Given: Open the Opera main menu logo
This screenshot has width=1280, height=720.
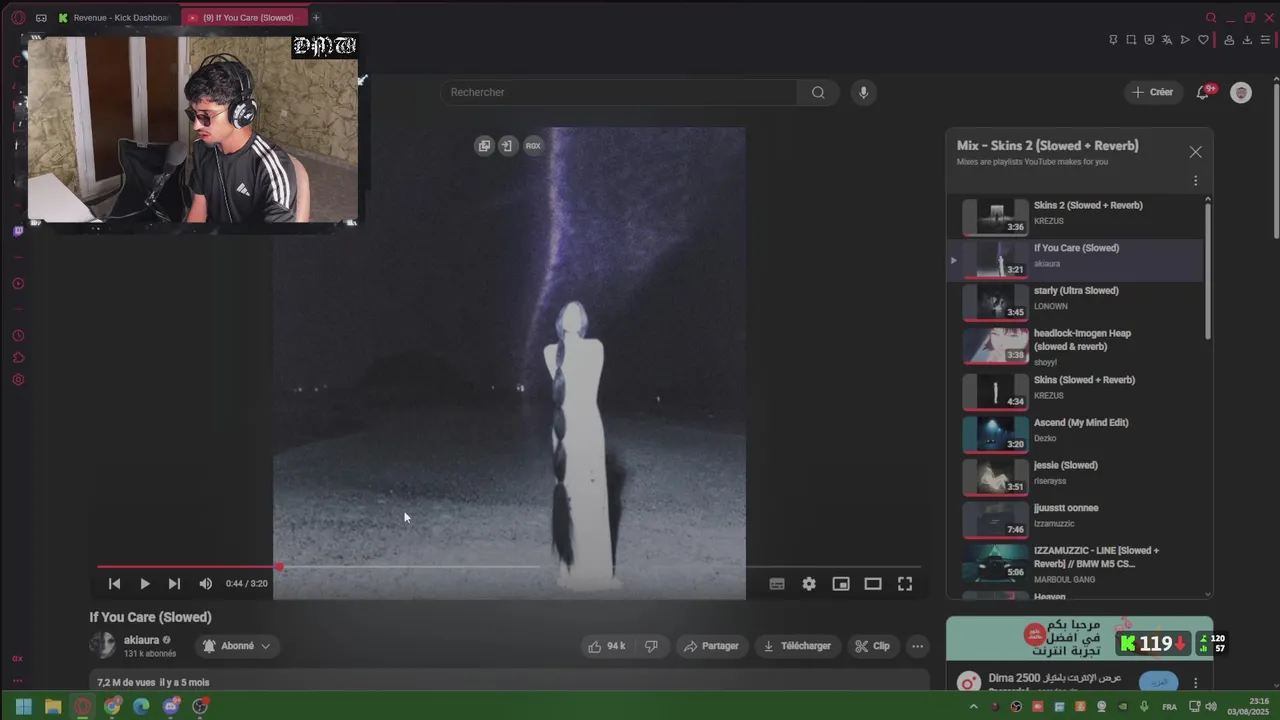Looking at the screenshot, I should point(18,17).
